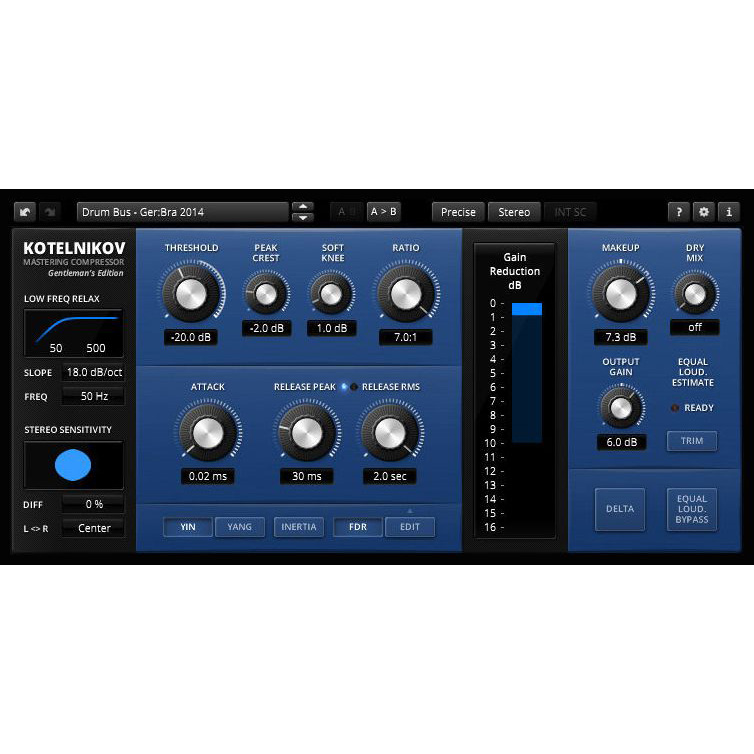Change the Precise quality mode
Screen dimensions: 754x754
tap(458, 212)
